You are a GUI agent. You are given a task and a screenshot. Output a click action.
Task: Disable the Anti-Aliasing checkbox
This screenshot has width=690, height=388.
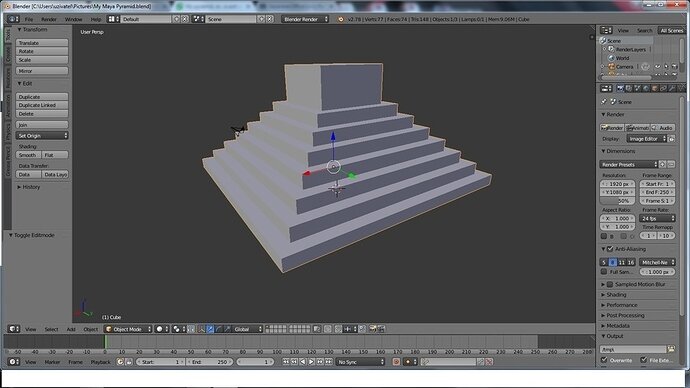(610, 249)
